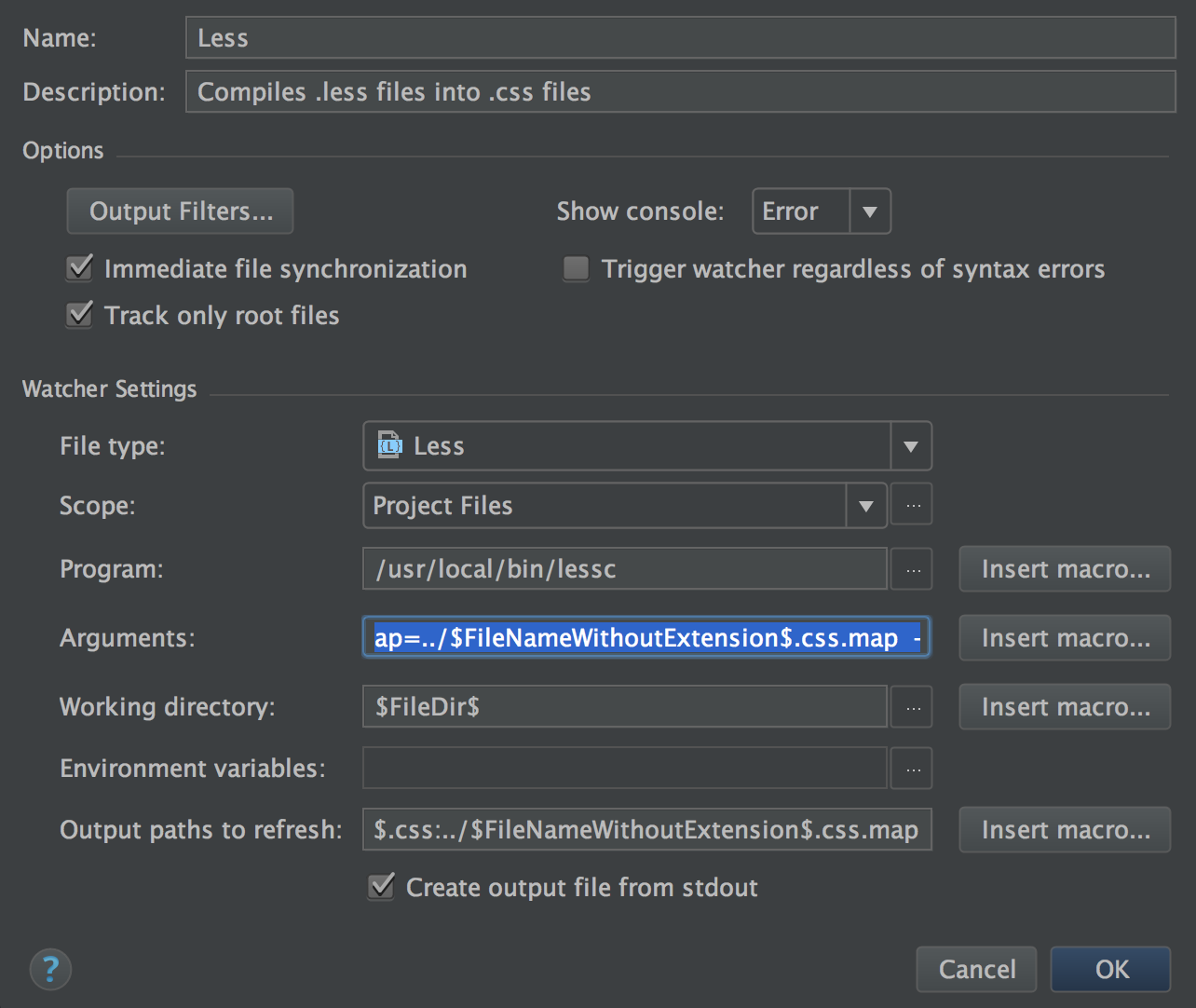Click the browse ellipsis next to Program path
Screen dimensions: 1196x1008
click(912, 569)
